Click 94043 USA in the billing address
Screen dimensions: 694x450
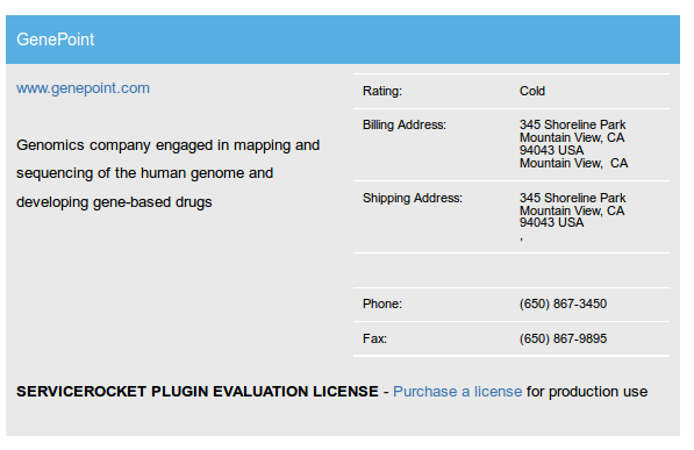click(551, 150)
